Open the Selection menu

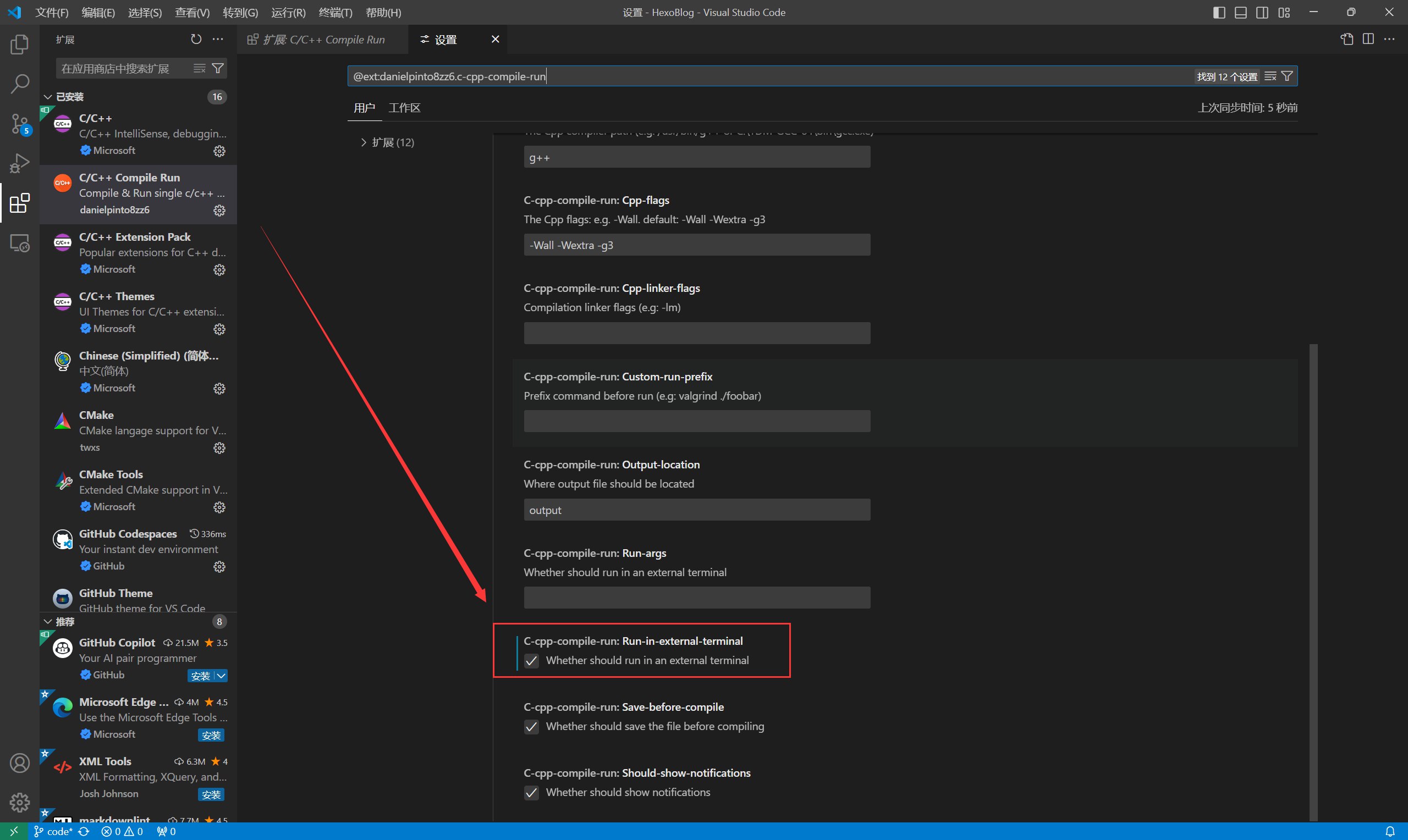click(x=145, y=13)
